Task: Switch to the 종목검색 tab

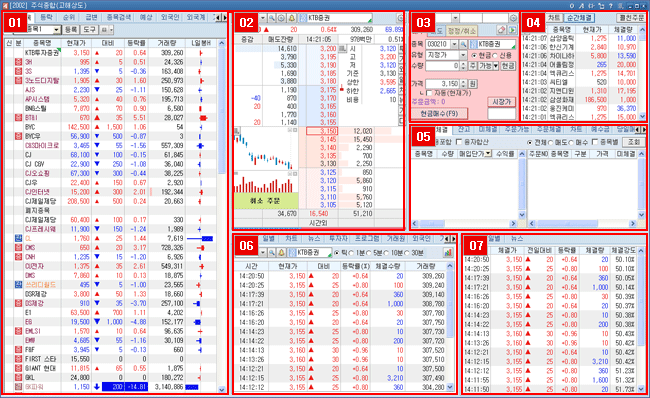Action: pos(119,17)
